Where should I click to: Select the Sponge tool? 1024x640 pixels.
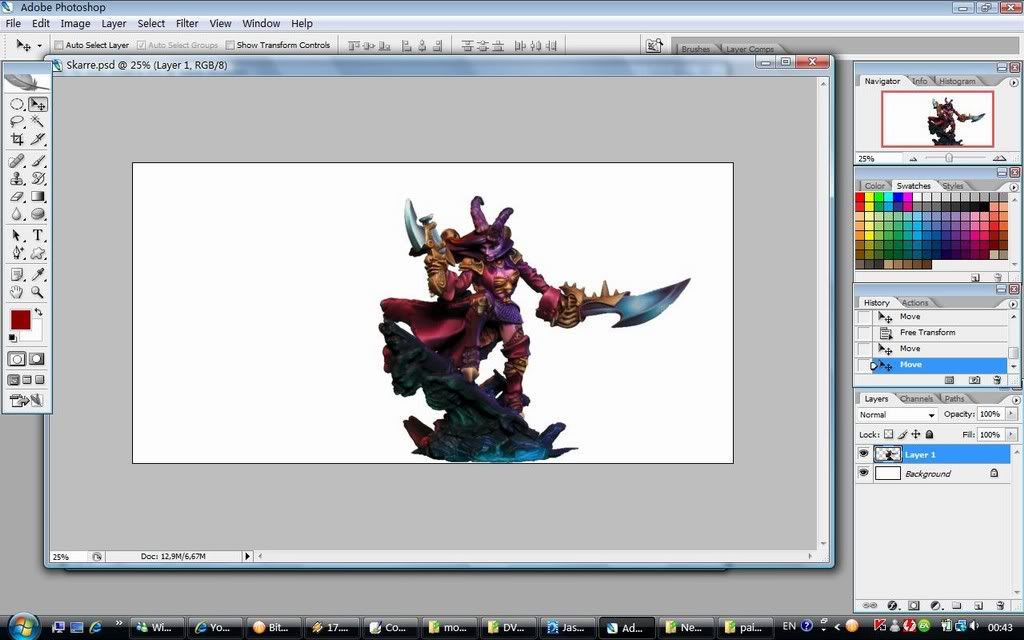(37, 214)
